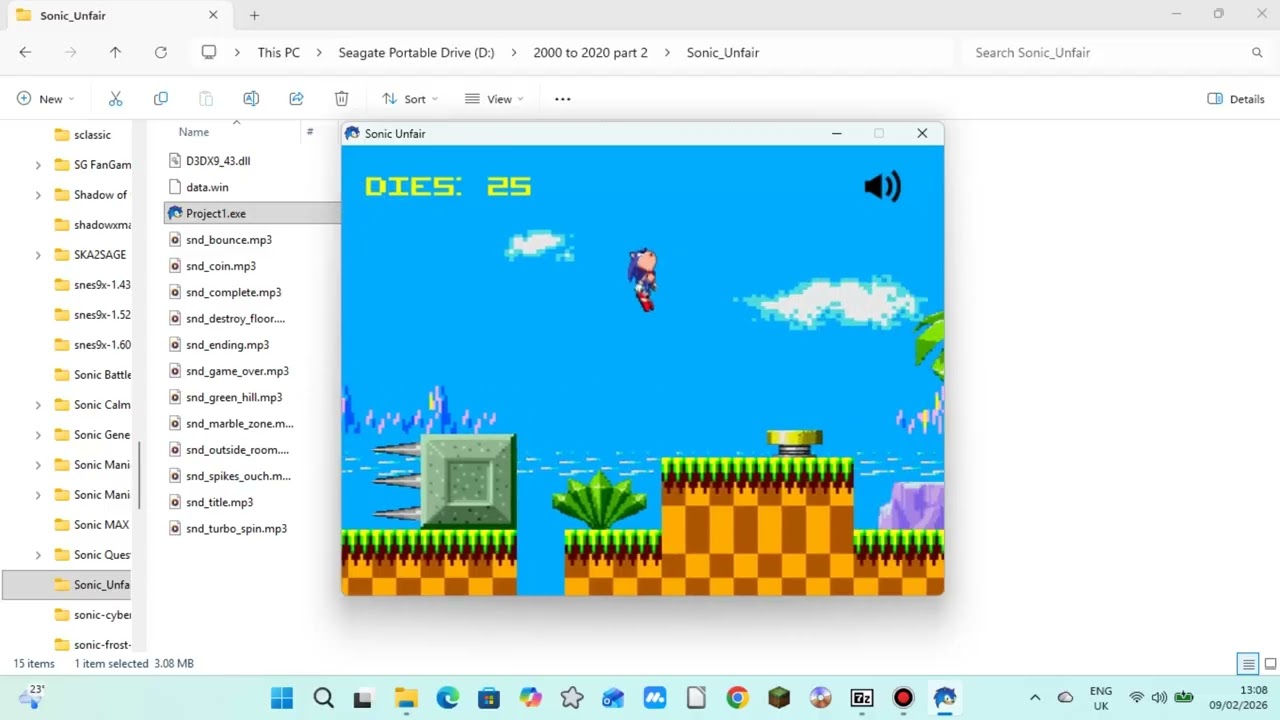
Task: Go back with the left arrow button
Action: 25,52
